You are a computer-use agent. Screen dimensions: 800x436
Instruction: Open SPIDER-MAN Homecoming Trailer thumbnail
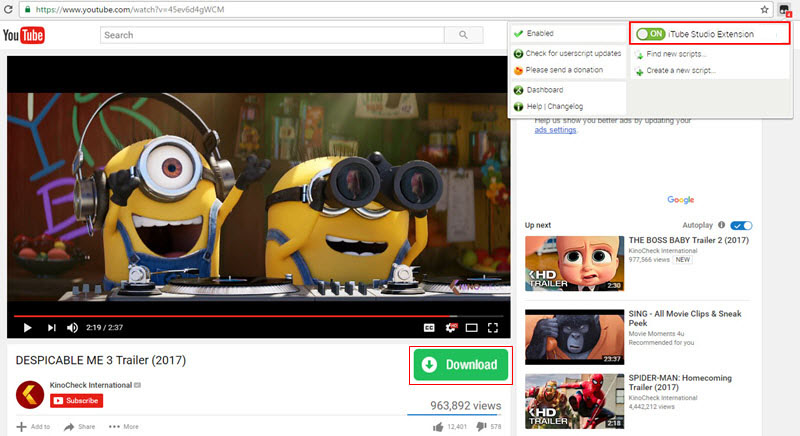click(574, 401)
